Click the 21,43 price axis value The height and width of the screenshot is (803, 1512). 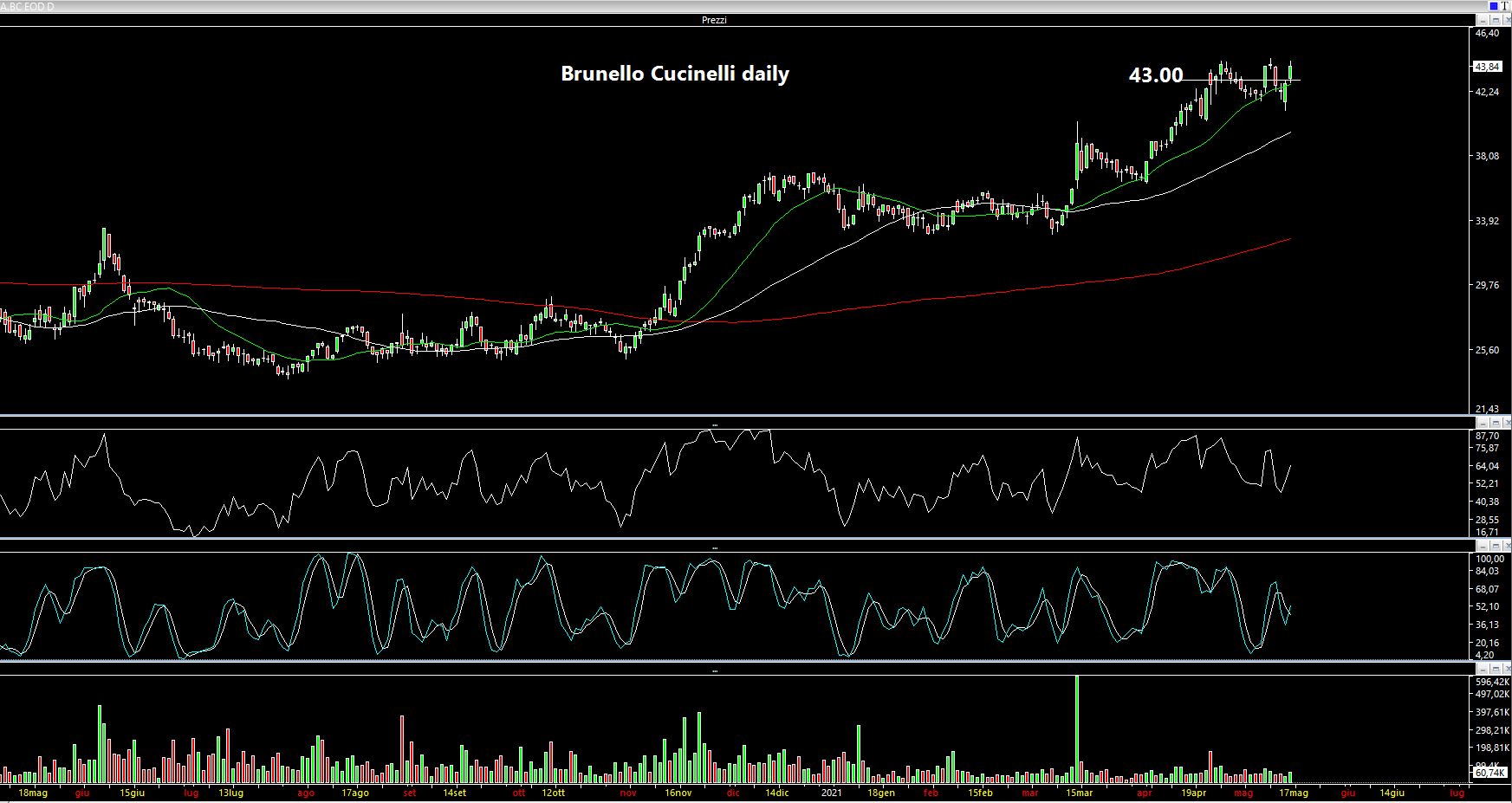(x=1487, y=409)
